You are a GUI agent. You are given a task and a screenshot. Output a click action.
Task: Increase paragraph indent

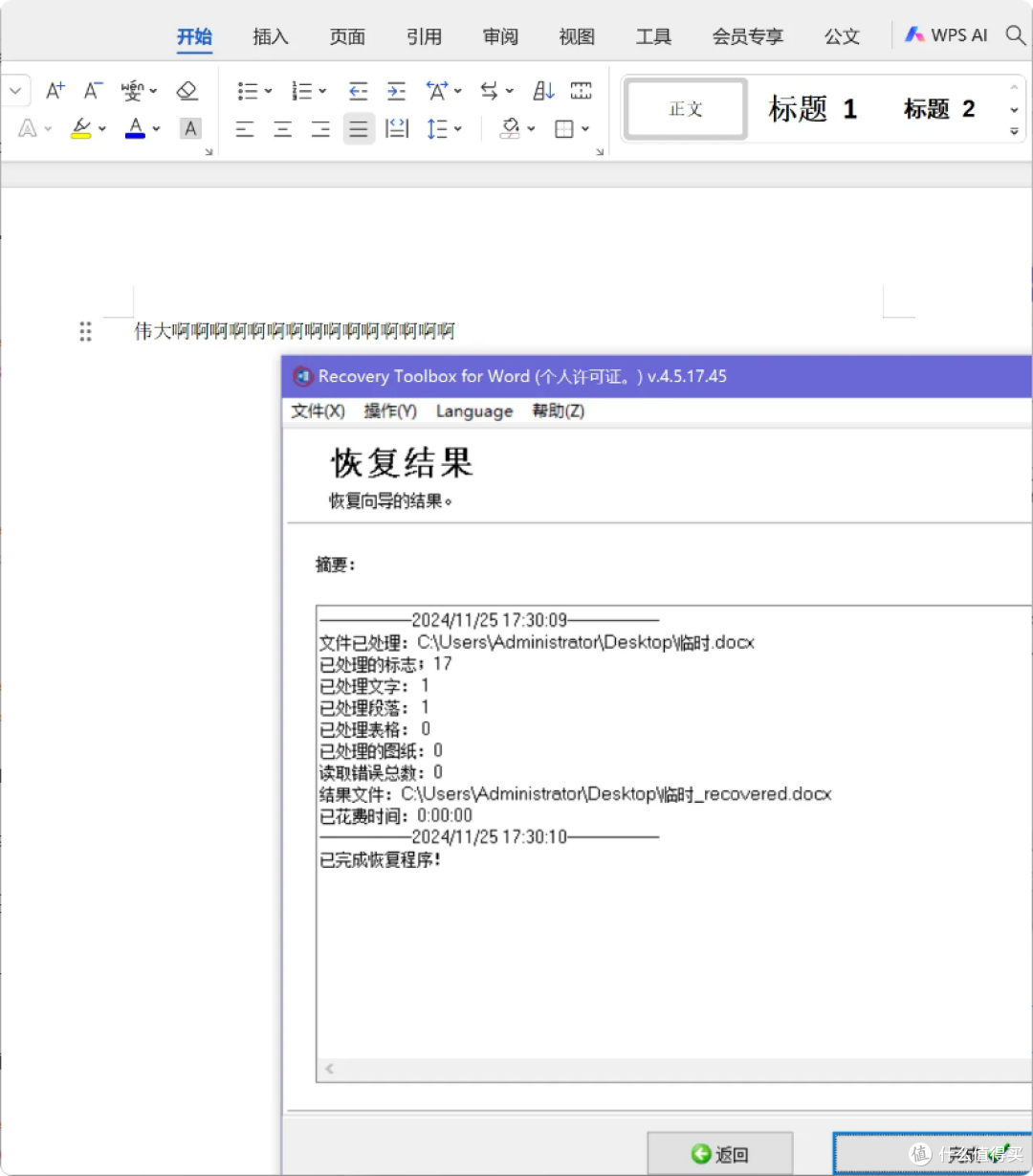pos(396,91)
